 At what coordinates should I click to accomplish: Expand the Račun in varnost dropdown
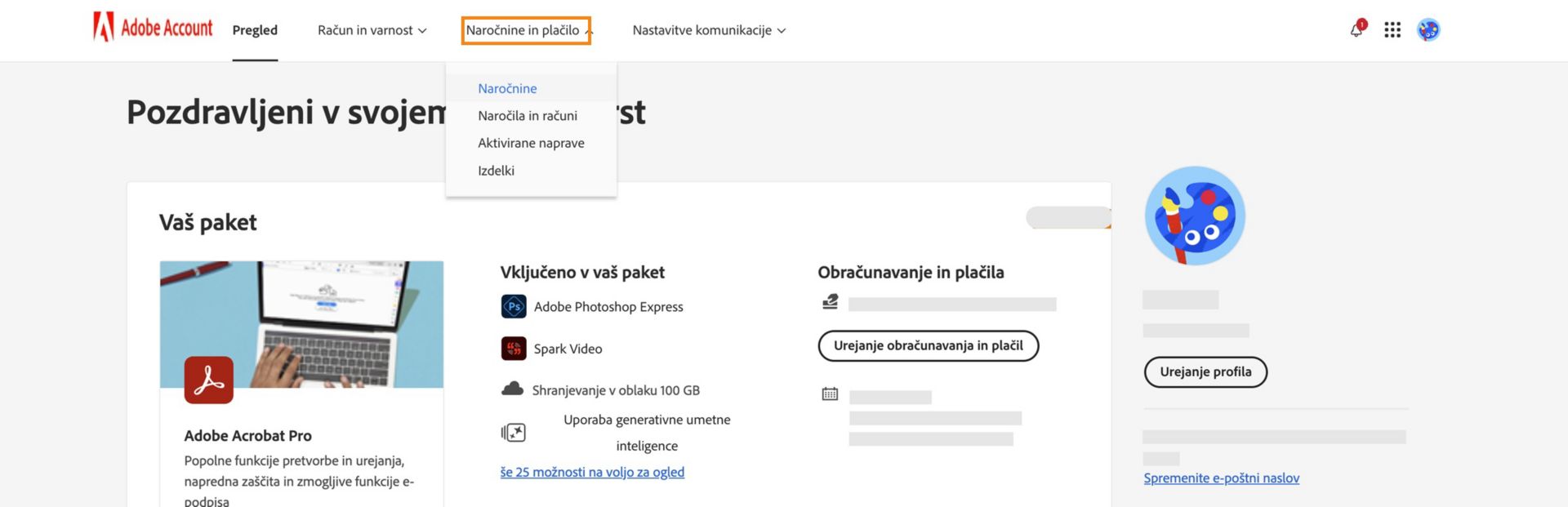click(x=372, y=30)
